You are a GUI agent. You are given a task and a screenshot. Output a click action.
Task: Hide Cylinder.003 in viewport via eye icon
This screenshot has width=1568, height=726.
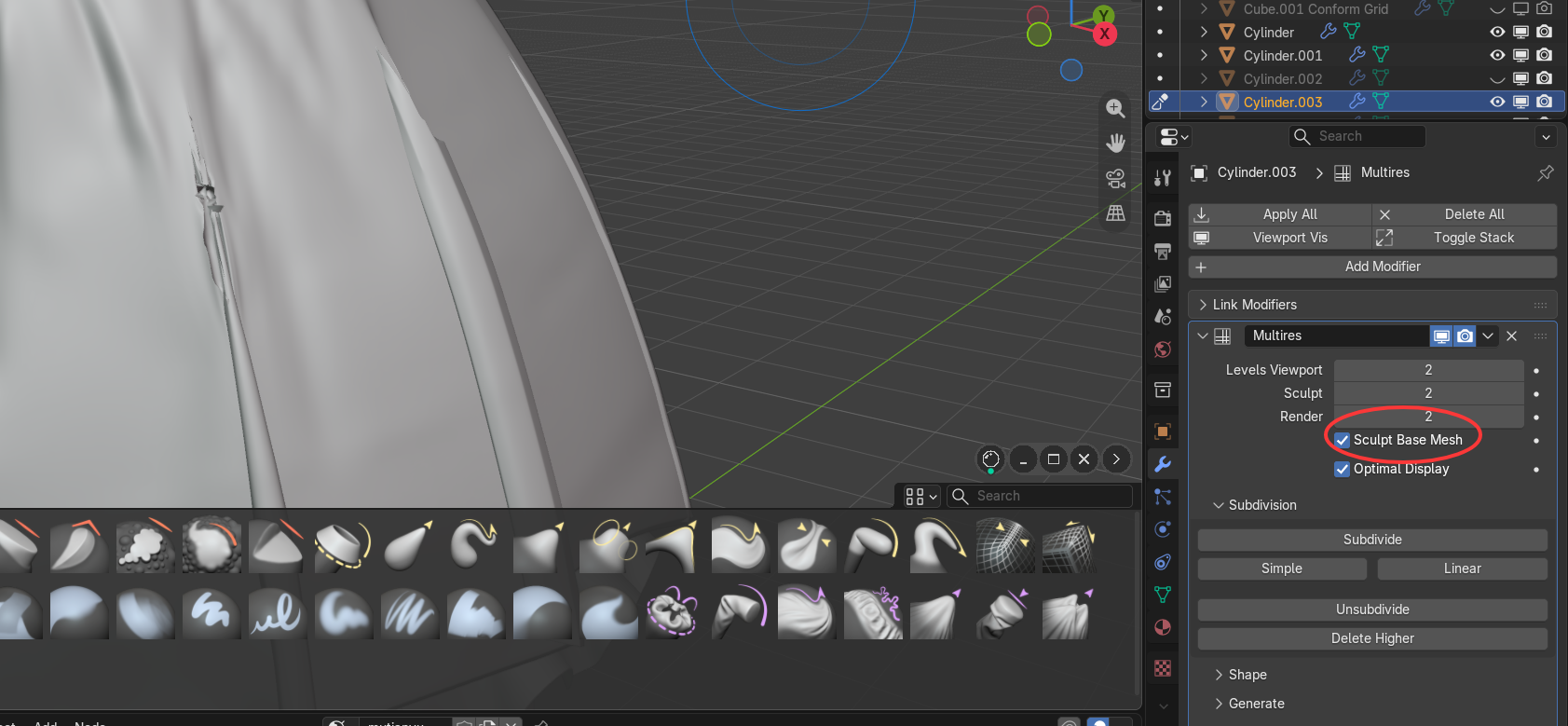[1497, 102]
